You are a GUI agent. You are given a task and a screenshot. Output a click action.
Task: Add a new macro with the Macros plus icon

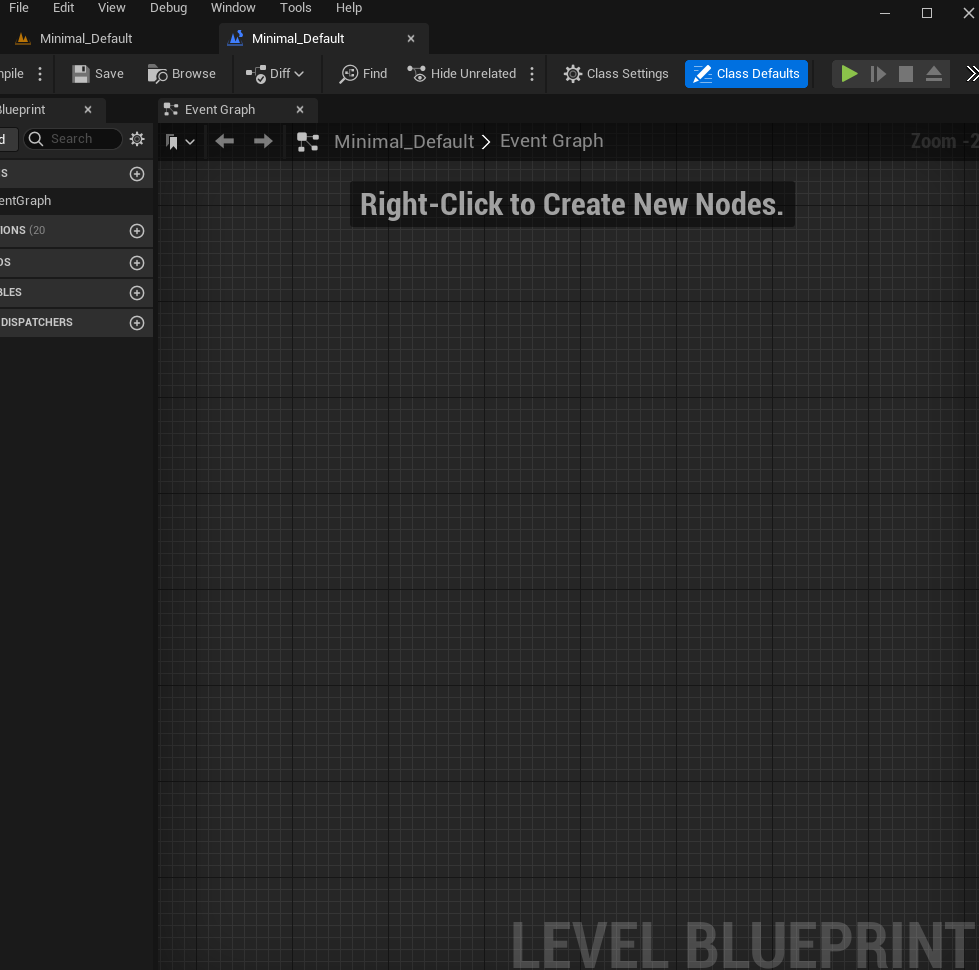pyautogui.click(x=137, y=263)
